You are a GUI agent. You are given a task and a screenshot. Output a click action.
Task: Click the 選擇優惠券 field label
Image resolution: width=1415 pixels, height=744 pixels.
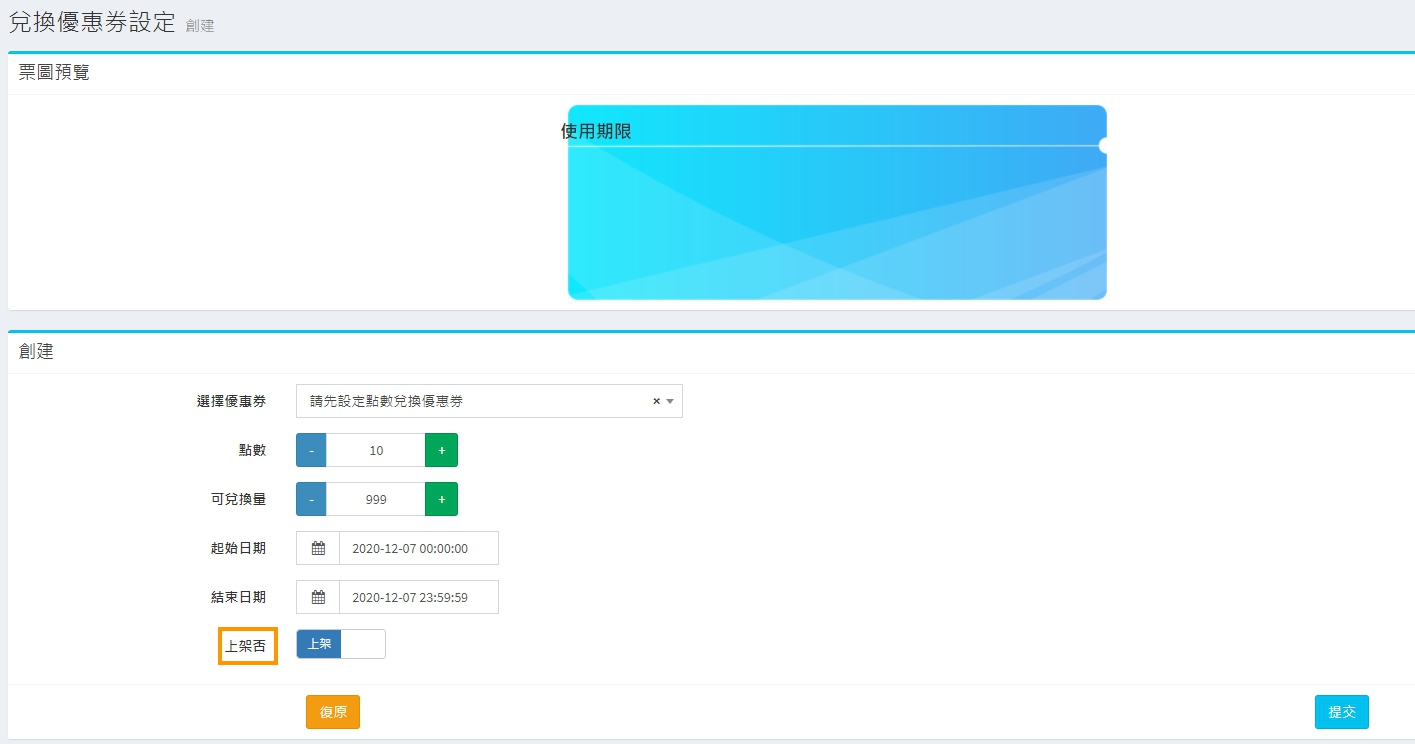click(231, 401)
